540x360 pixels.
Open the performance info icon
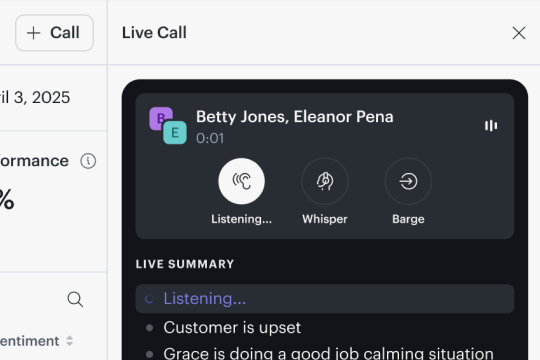click(88, 161)
